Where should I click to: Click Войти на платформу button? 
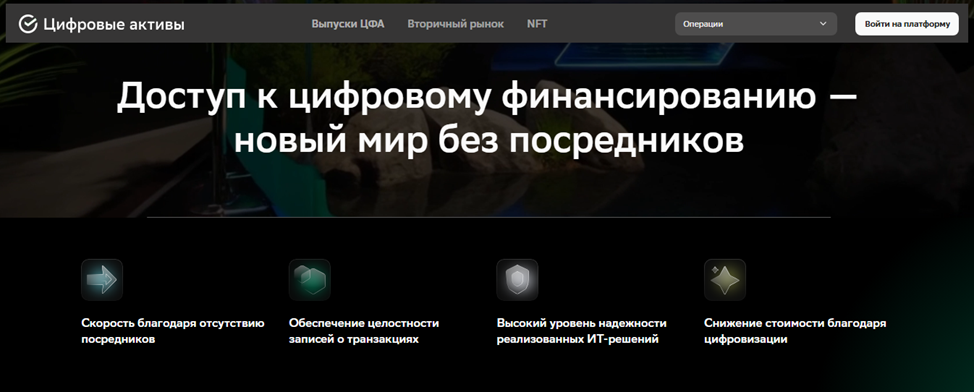point(907,24)
